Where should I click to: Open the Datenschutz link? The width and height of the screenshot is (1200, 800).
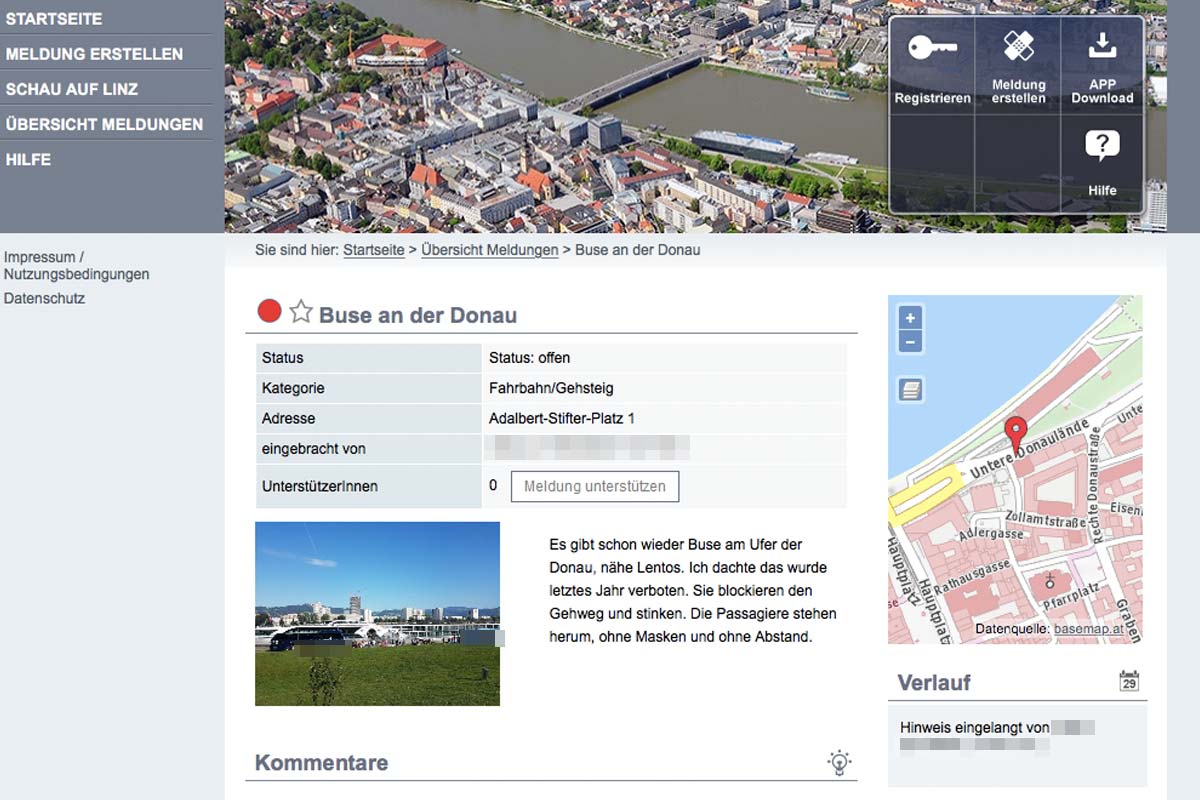44,298
